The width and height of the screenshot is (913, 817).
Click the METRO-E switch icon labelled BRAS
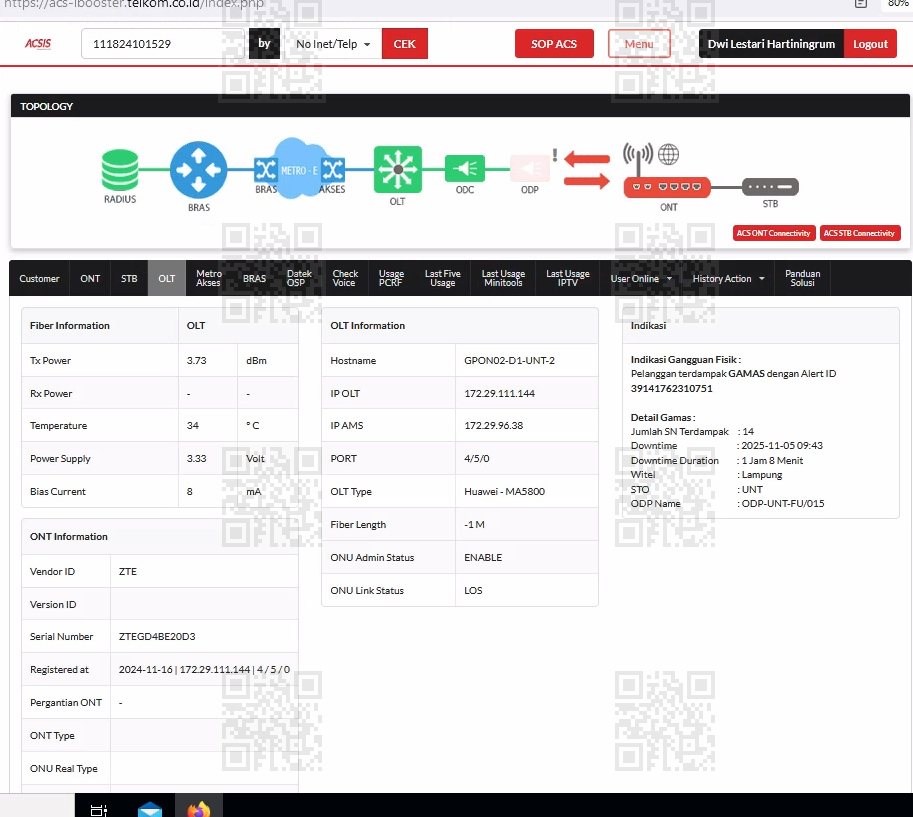pos(266,170)
